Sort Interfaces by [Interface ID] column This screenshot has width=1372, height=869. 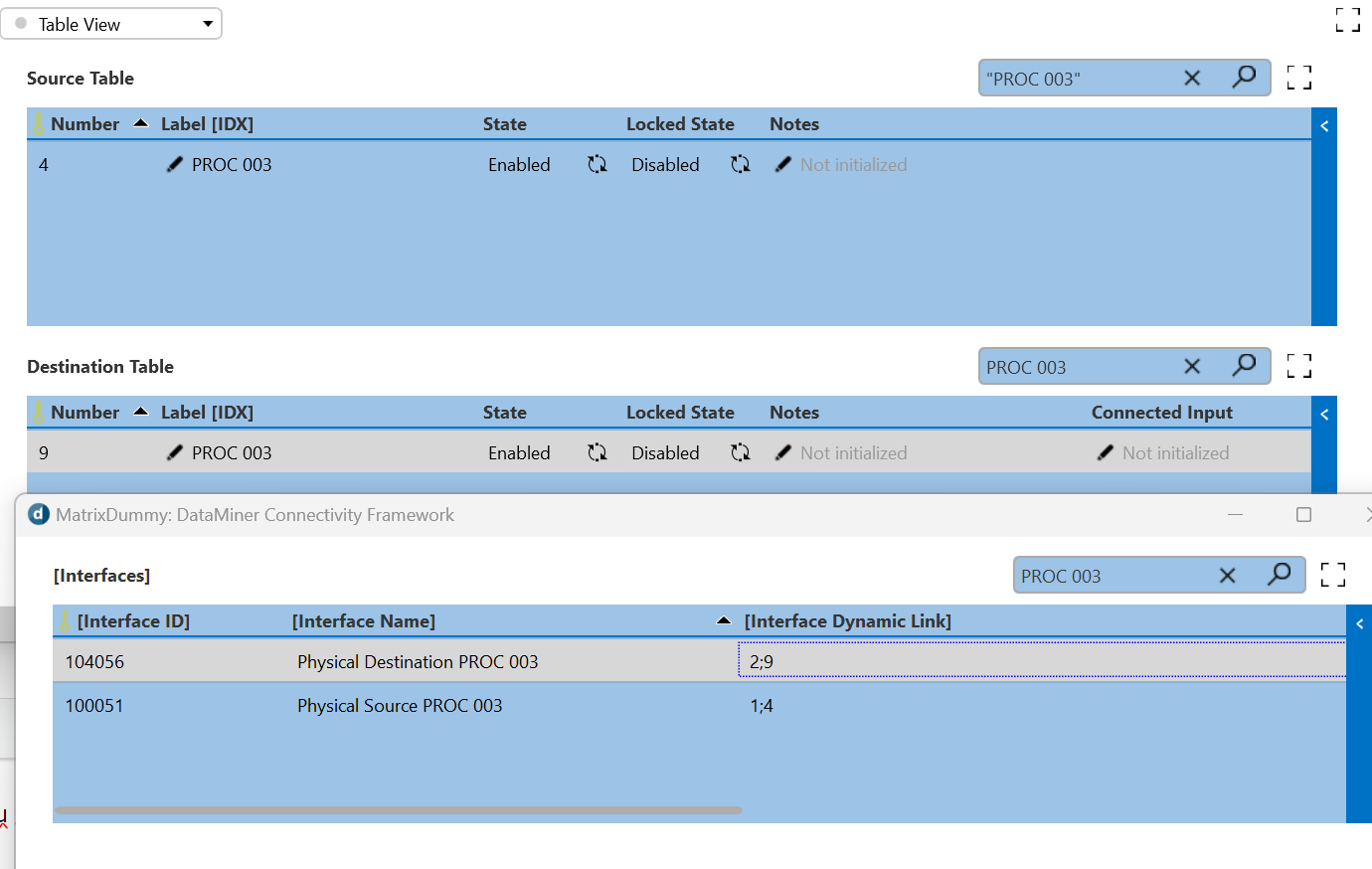[133, 621]
